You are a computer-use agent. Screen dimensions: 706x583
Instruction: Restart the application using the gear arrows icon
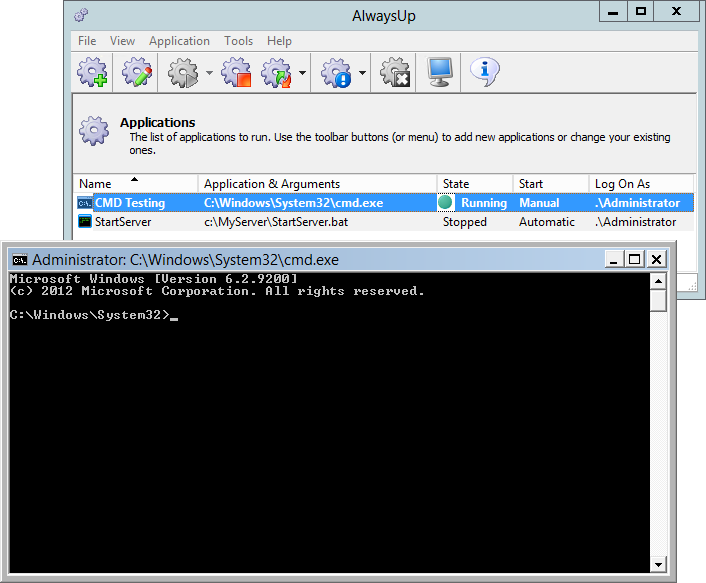click(x=276, y=72)
